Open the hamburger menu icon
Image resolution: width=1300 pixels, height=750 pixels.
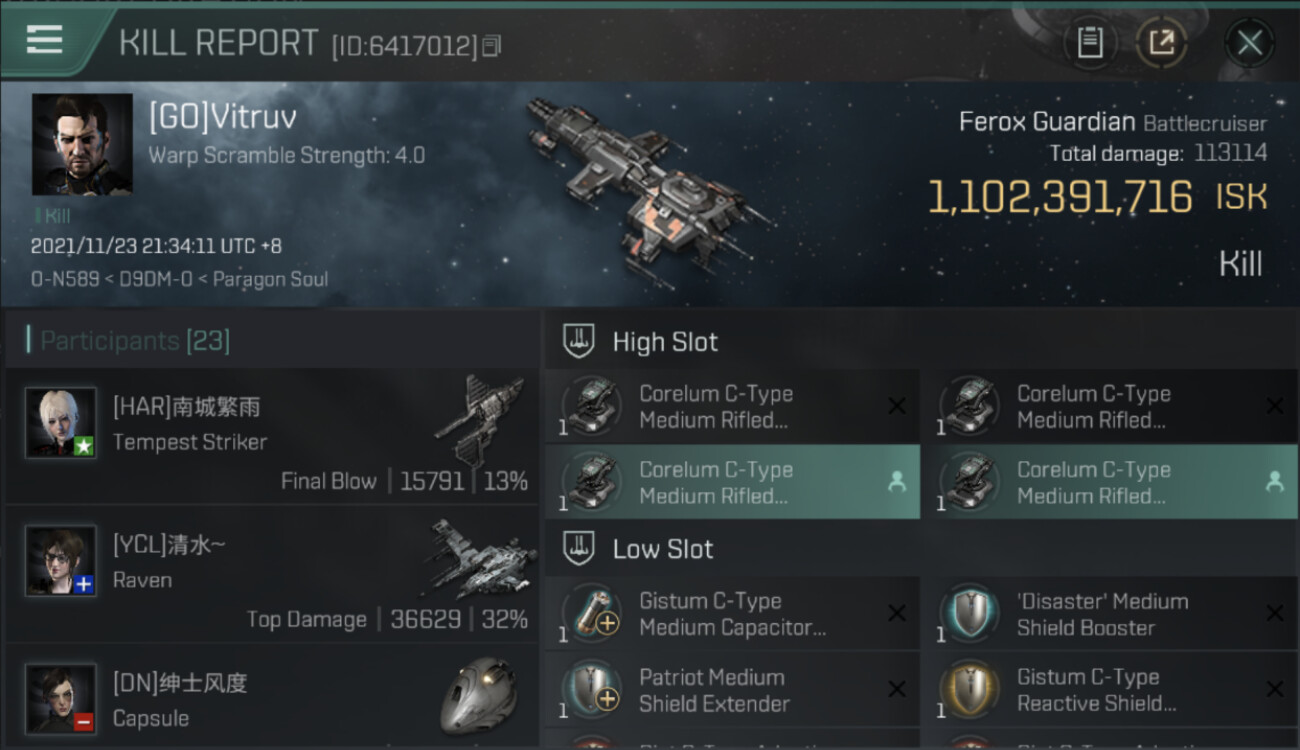45,41
